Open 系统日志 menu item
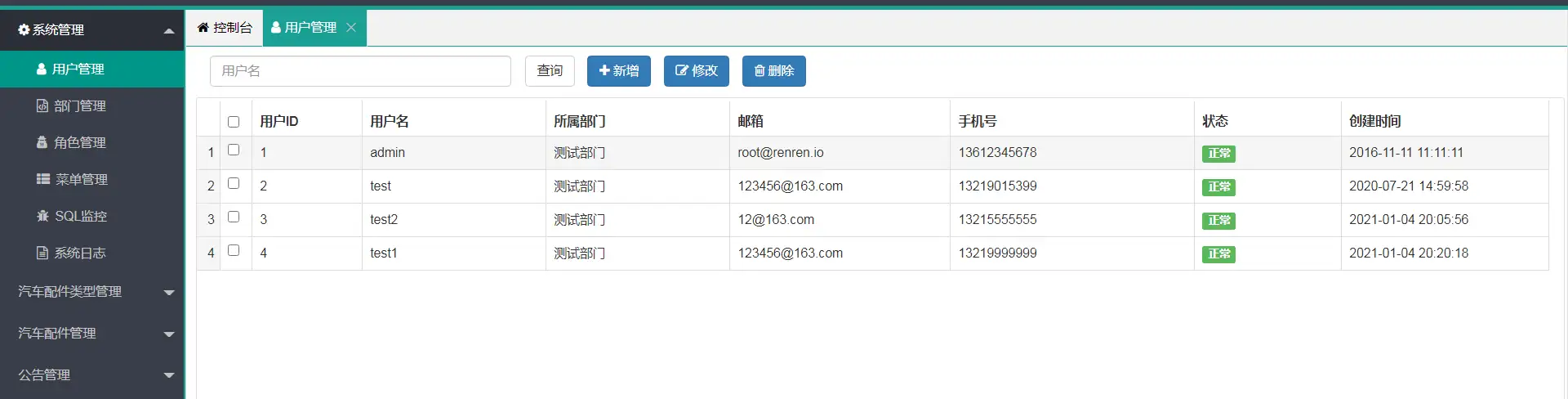Image resolution: width=1568 pixels, height=399 pixels. [92, 253]
